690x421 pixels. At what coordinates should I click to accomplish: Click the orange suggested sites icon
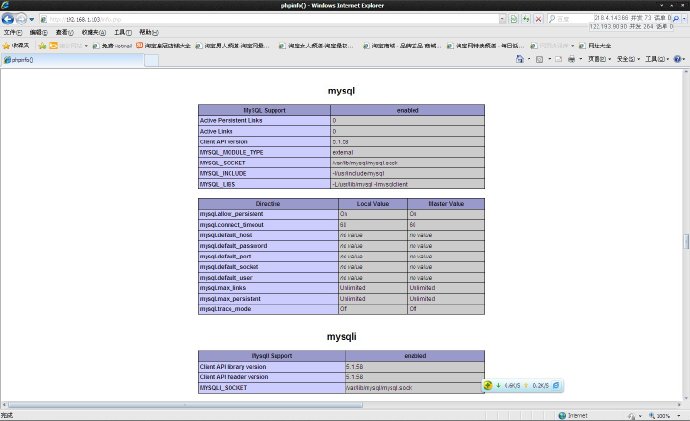53,46
